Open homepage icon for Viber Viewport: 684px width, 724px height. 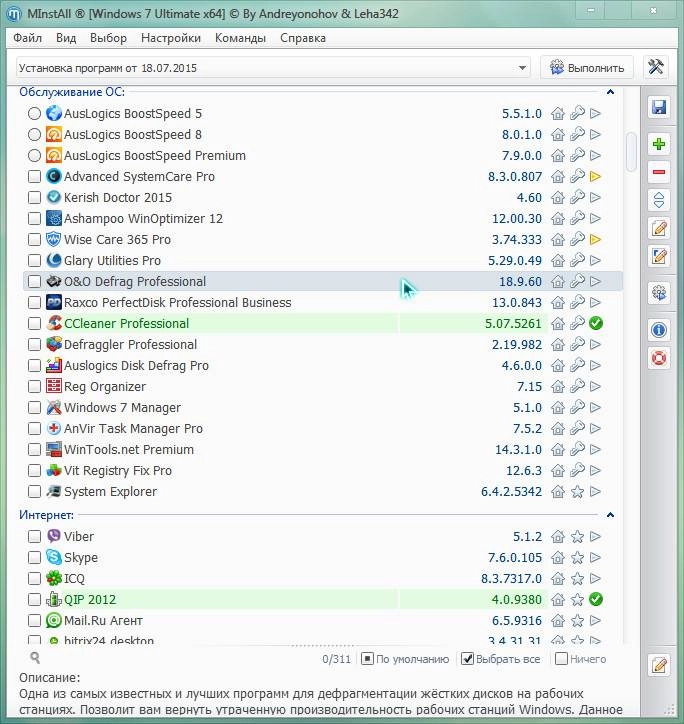[x=558, y=537]
